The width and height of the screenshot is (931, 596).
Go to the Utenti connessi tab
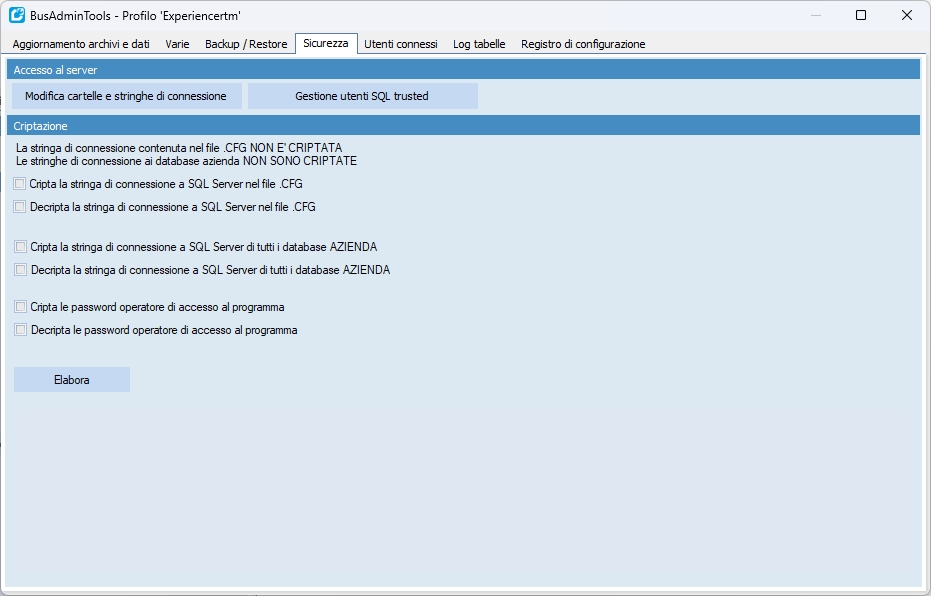pyautogui.click(x=401, y=44)
